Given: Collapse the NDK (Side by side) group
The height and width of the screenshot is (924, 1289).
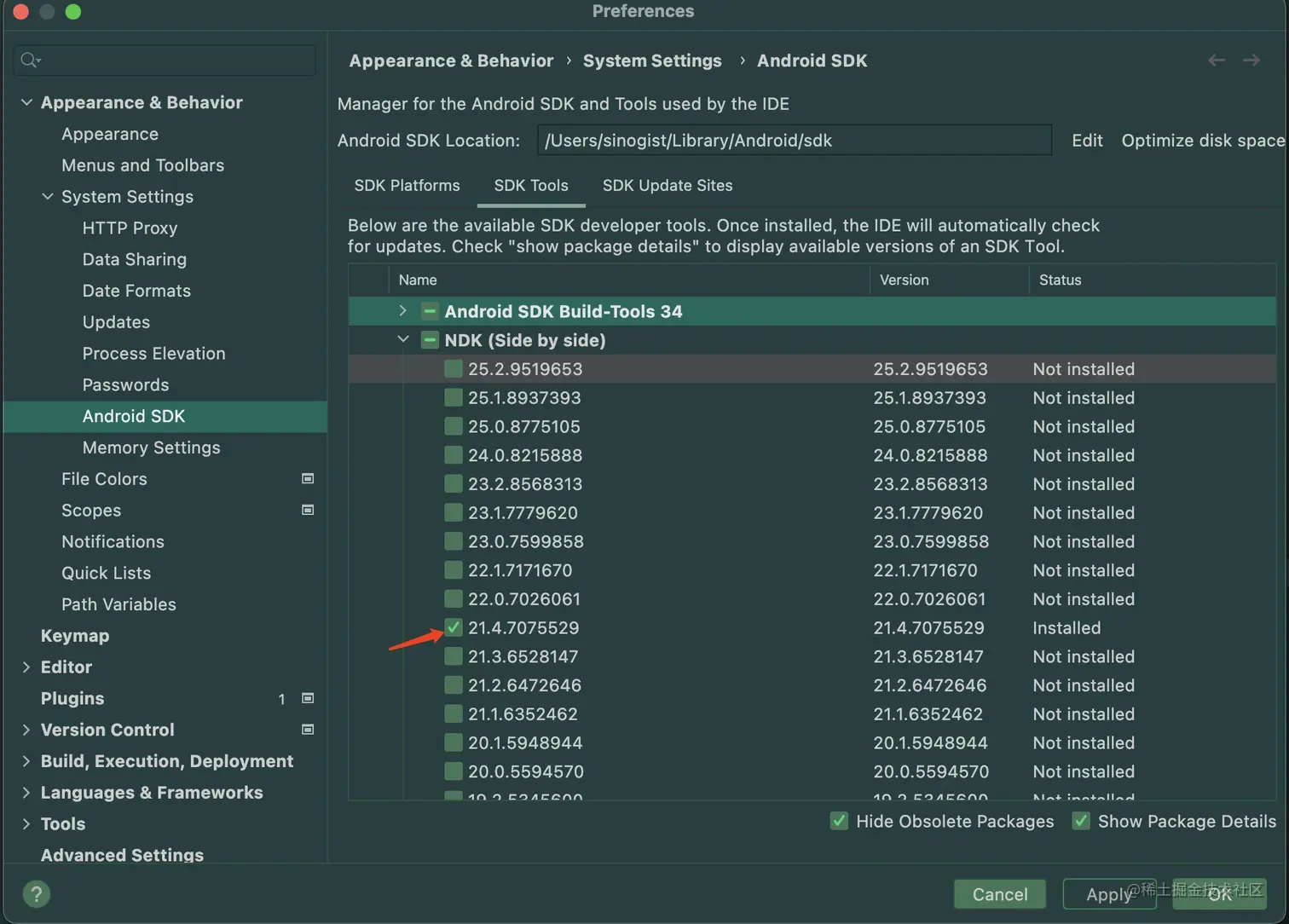Looking at the screenshot, I should tap(403, 340).
